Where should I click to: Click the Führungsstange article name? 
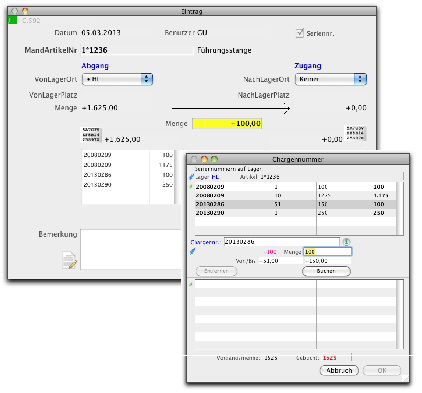224,50
